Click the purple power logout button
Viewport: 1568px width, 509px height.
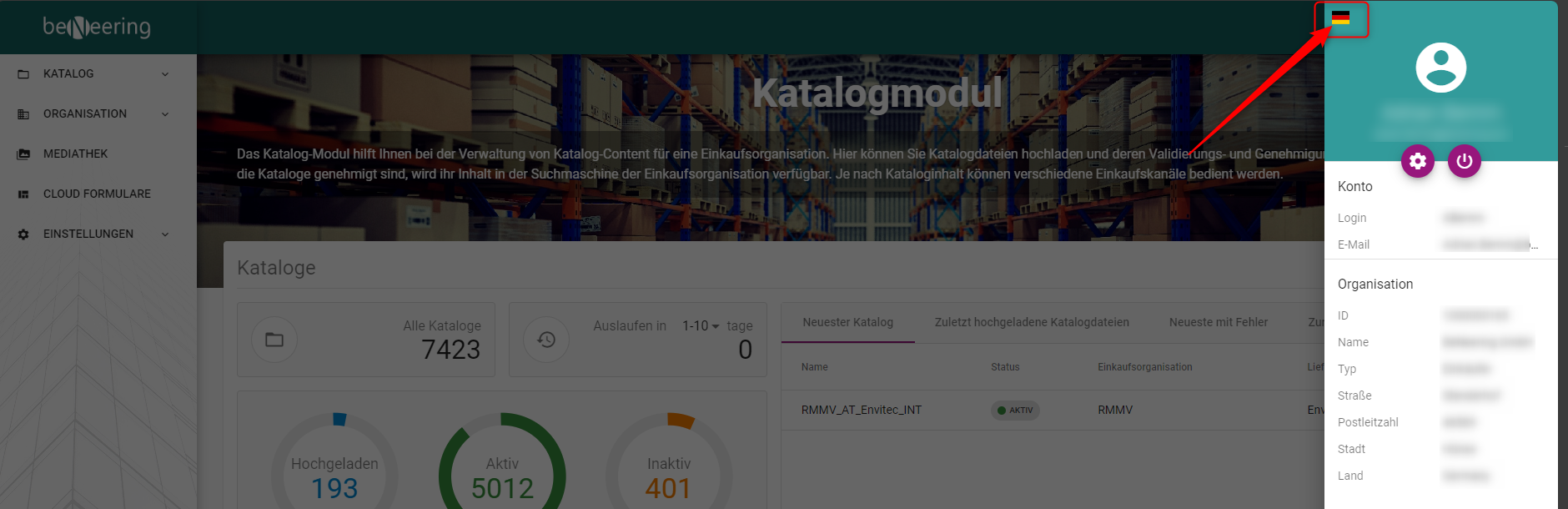tap(1465, 161)
